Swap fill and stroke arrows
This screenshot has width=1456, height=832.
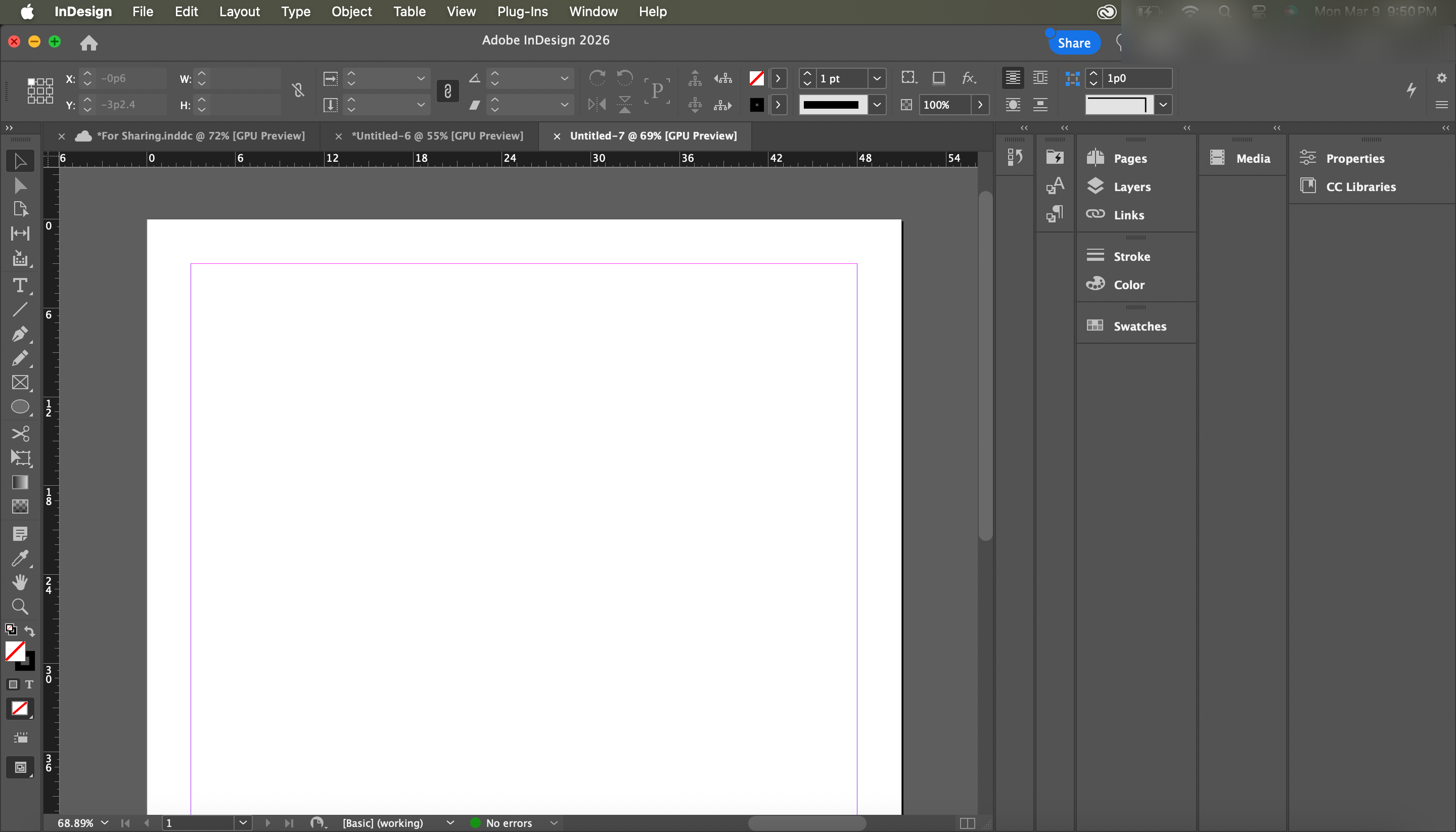30,631
